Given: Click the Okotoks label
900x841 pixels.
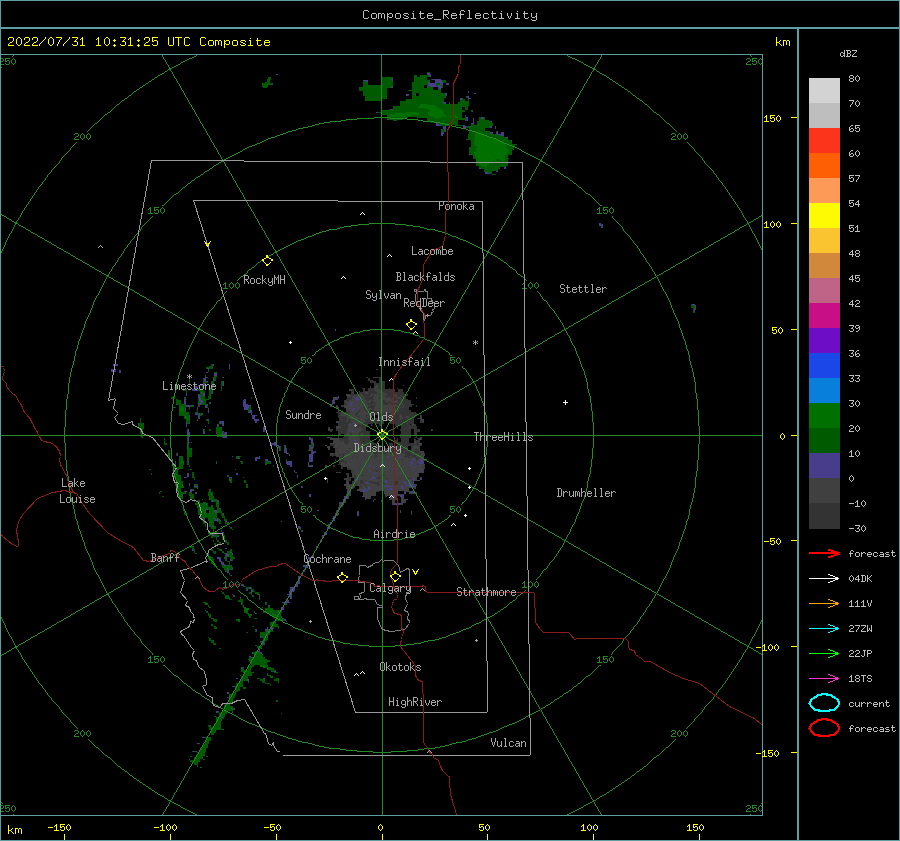Looking at the screenshot, I should (x=400, y=667).
